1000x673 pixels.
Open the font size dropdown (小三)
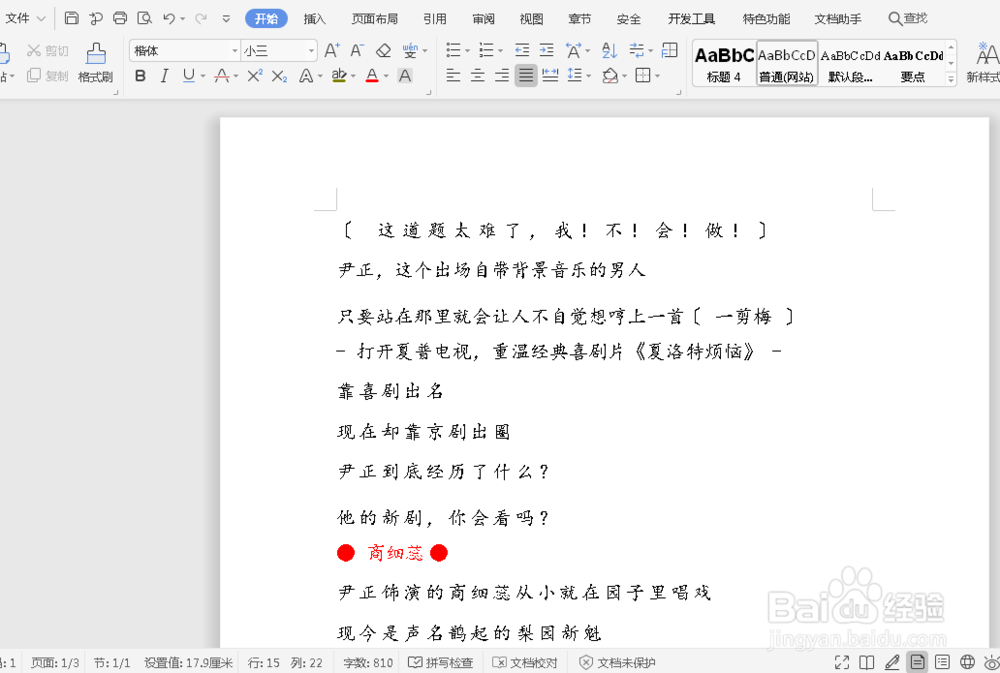[311, 50]
